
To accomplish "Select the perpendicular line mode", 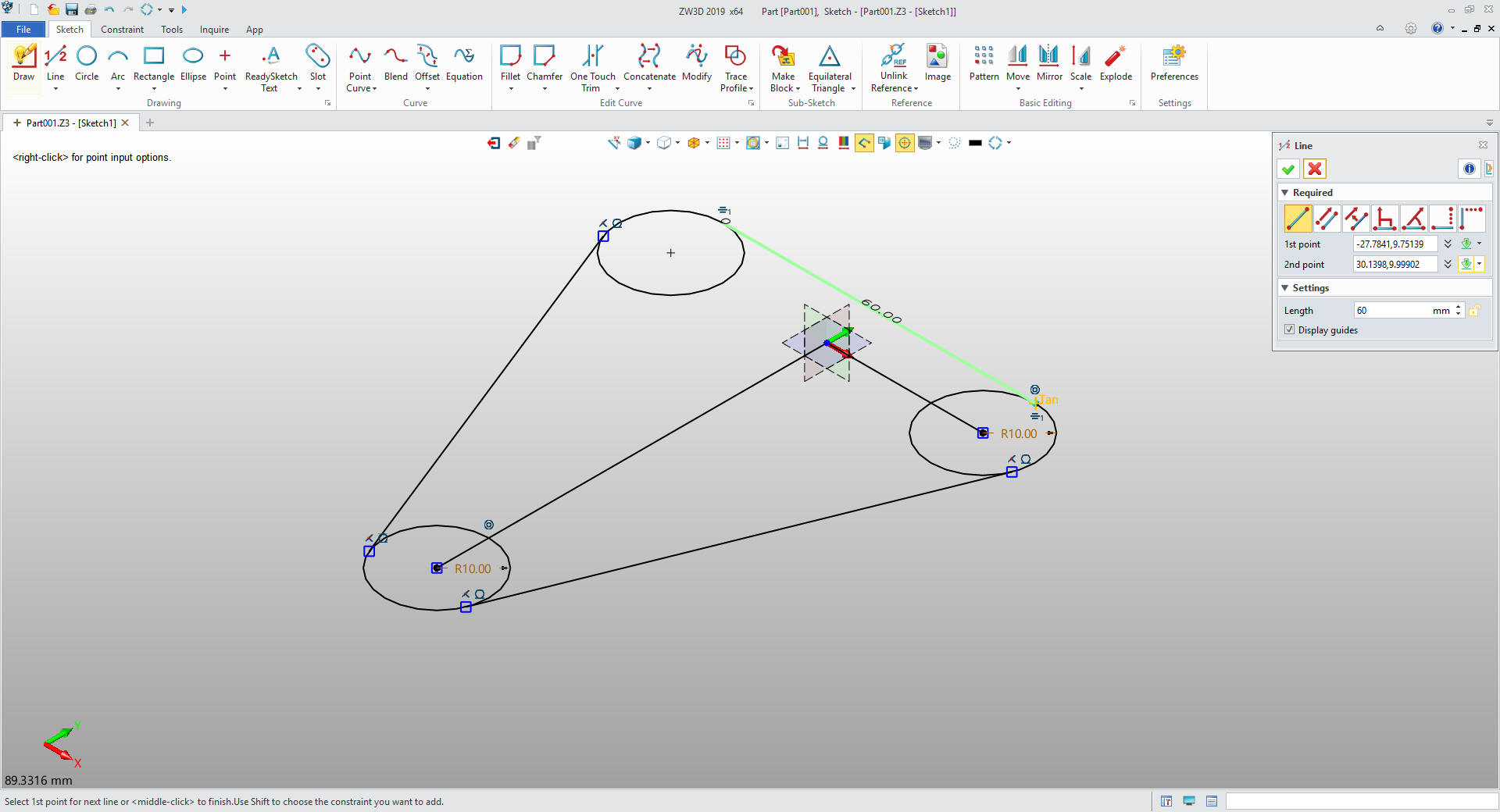I will pos(1384,219).
